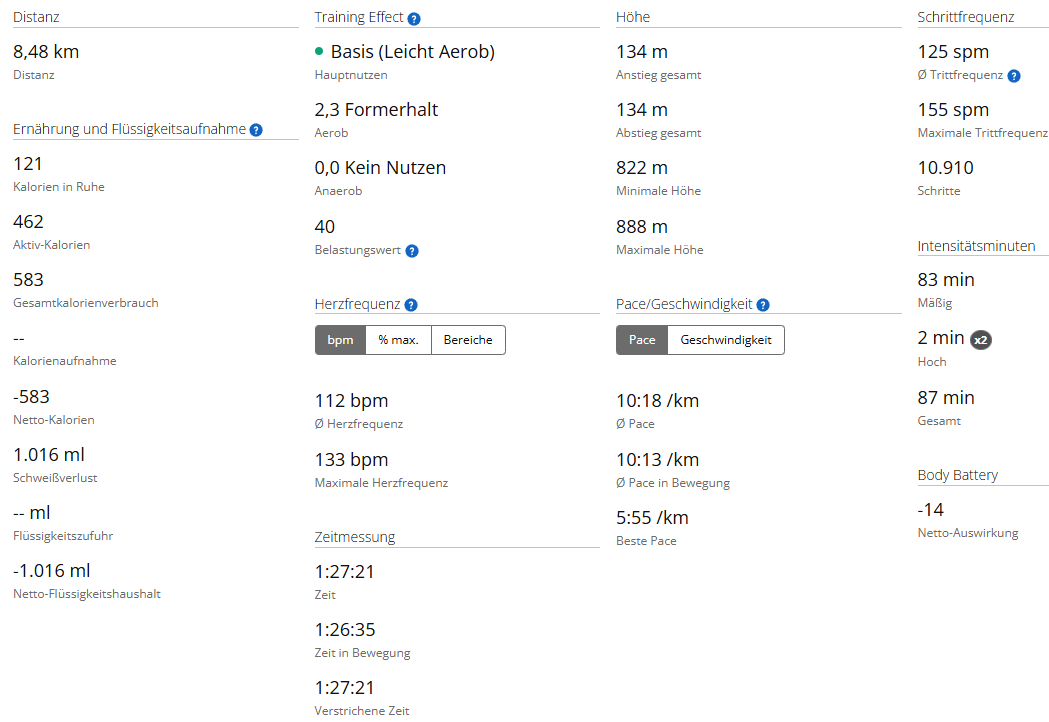Image resolution: width=1049 pixels, height=722 pixels.
Task: Switch heart rate to % max.
Action: pyautogui.click(x=399, y=340)
